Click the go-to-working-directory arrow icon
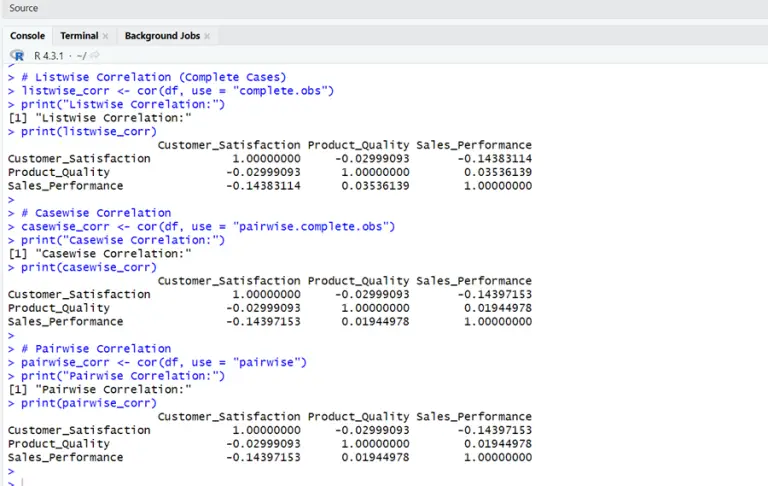This screenshot has width=768, height=486. 94,56
